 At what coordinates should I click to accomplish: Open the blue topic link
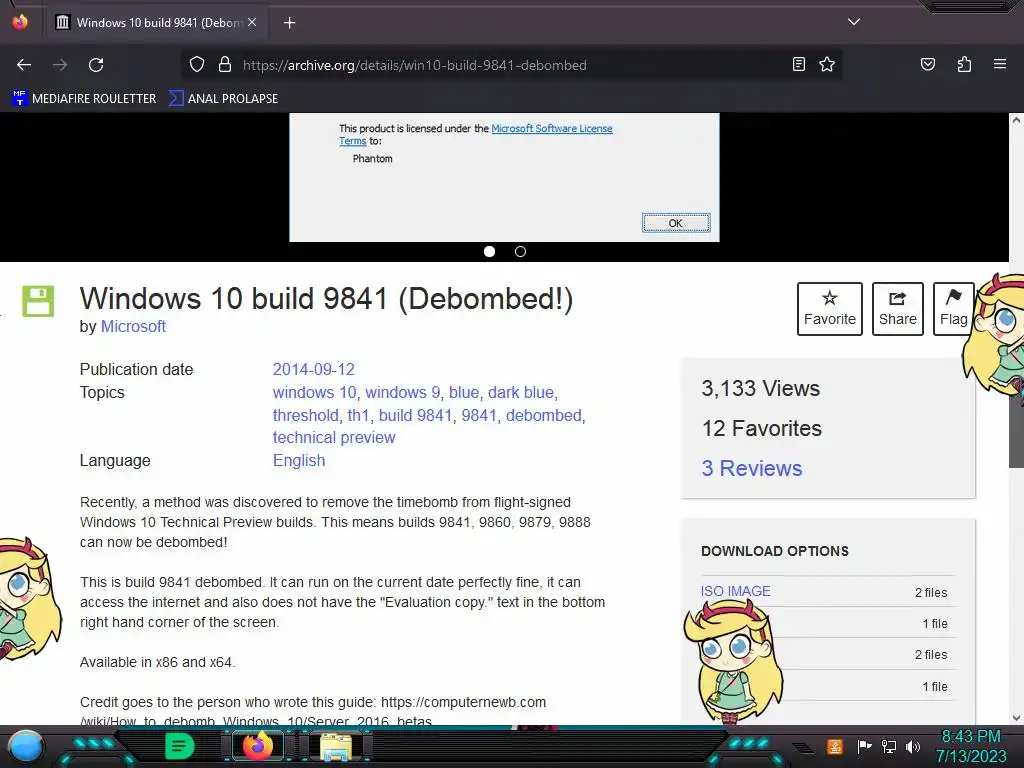tap(464, 392)
